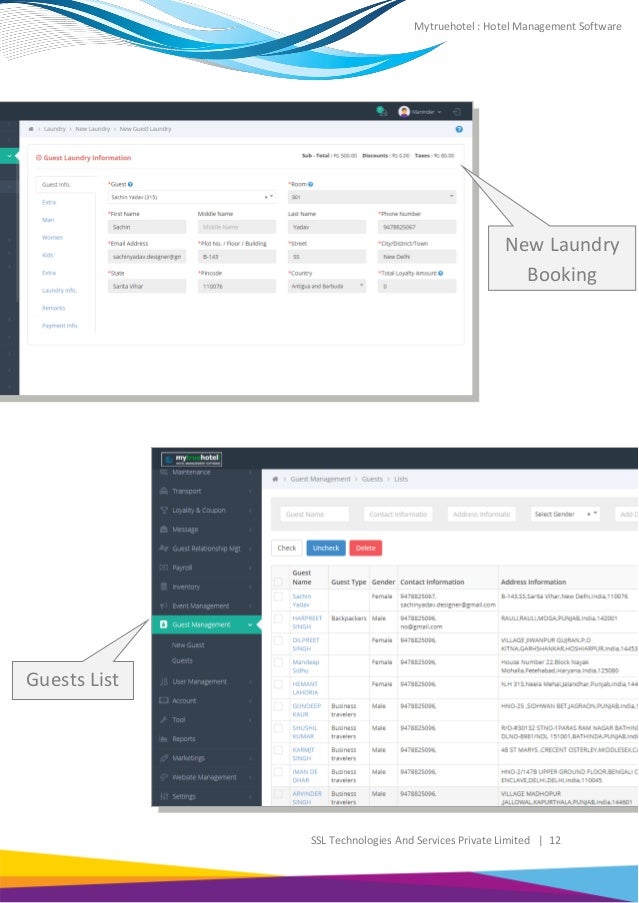This screenshot has height=903, width=639.
Task: Select the Payment Info. tab
Action: [x=59, y=326]
